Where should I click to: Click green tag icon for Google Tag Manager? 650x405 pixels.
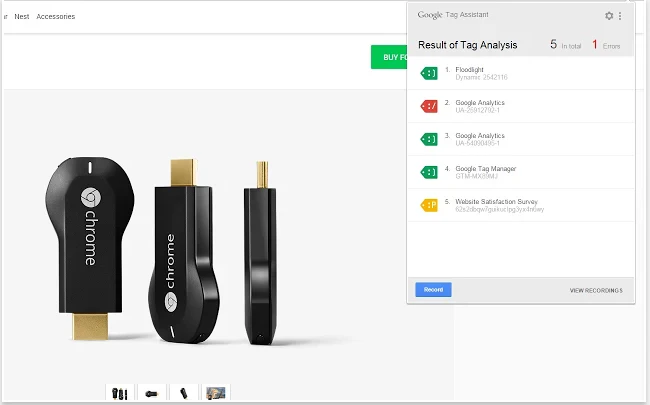coord(429,172)
